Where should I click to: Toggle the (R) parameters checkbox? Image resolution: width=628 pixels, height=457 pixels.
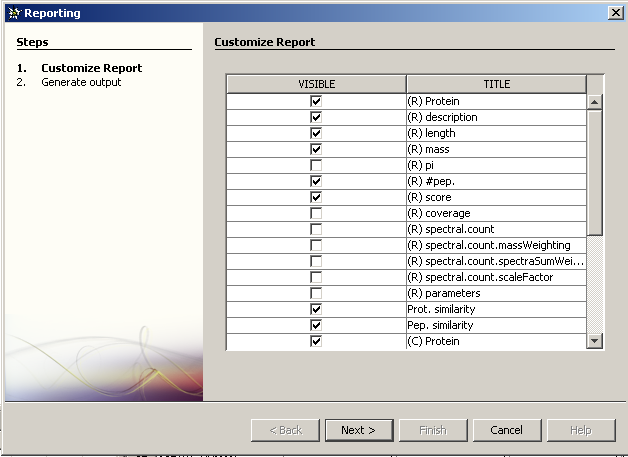tap(316, 293)
